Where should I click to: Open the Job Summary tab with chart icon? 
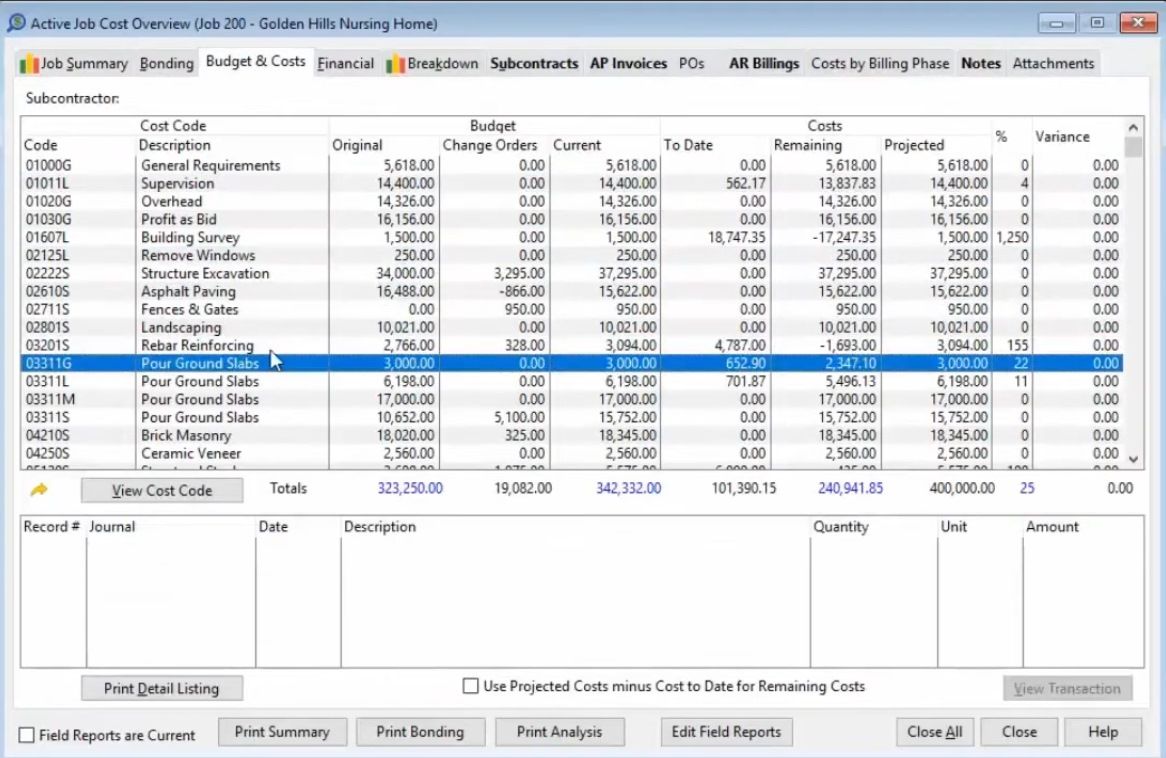75,64
